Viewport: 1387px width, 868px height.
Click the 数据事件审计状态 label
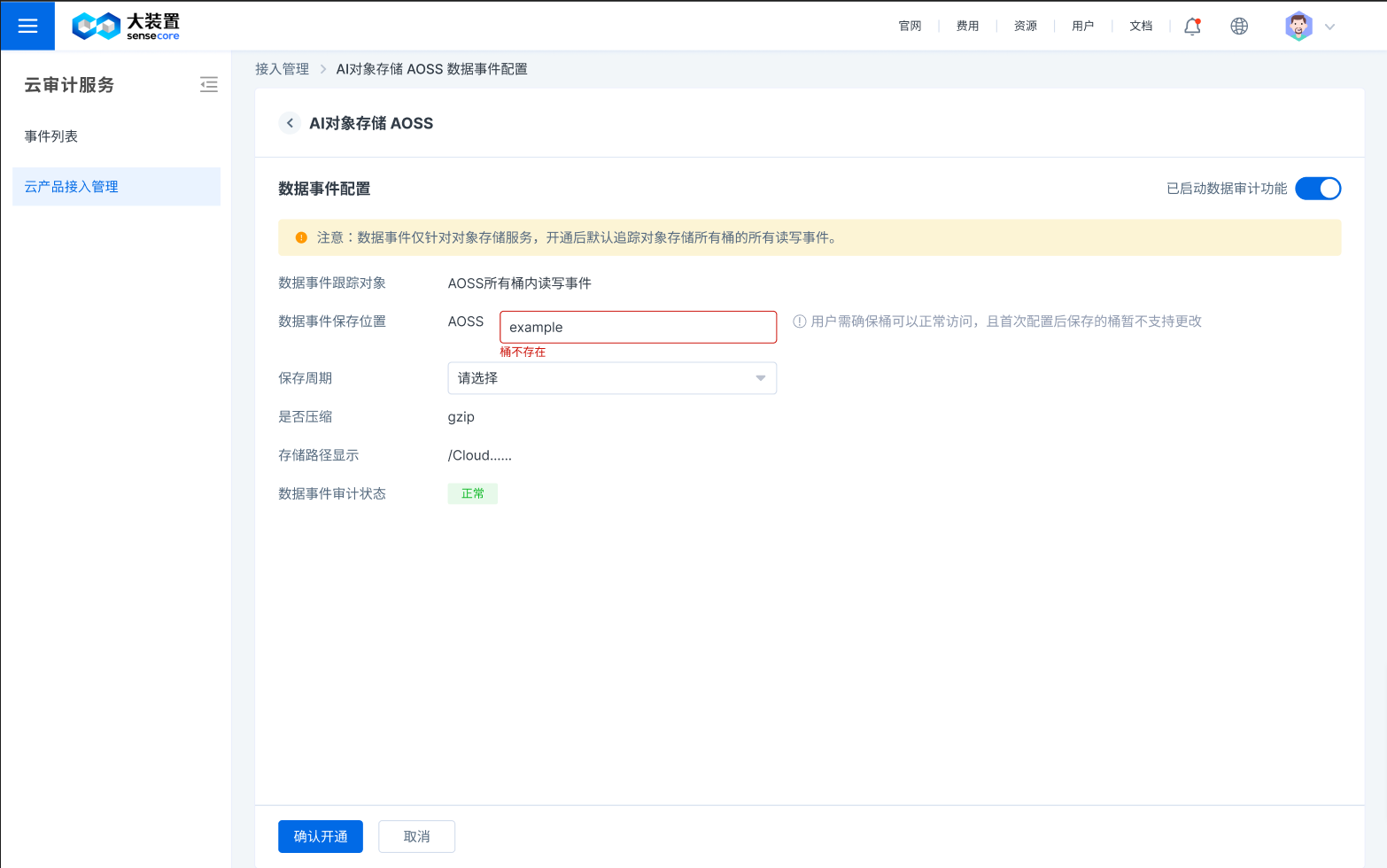pos(332,493)
